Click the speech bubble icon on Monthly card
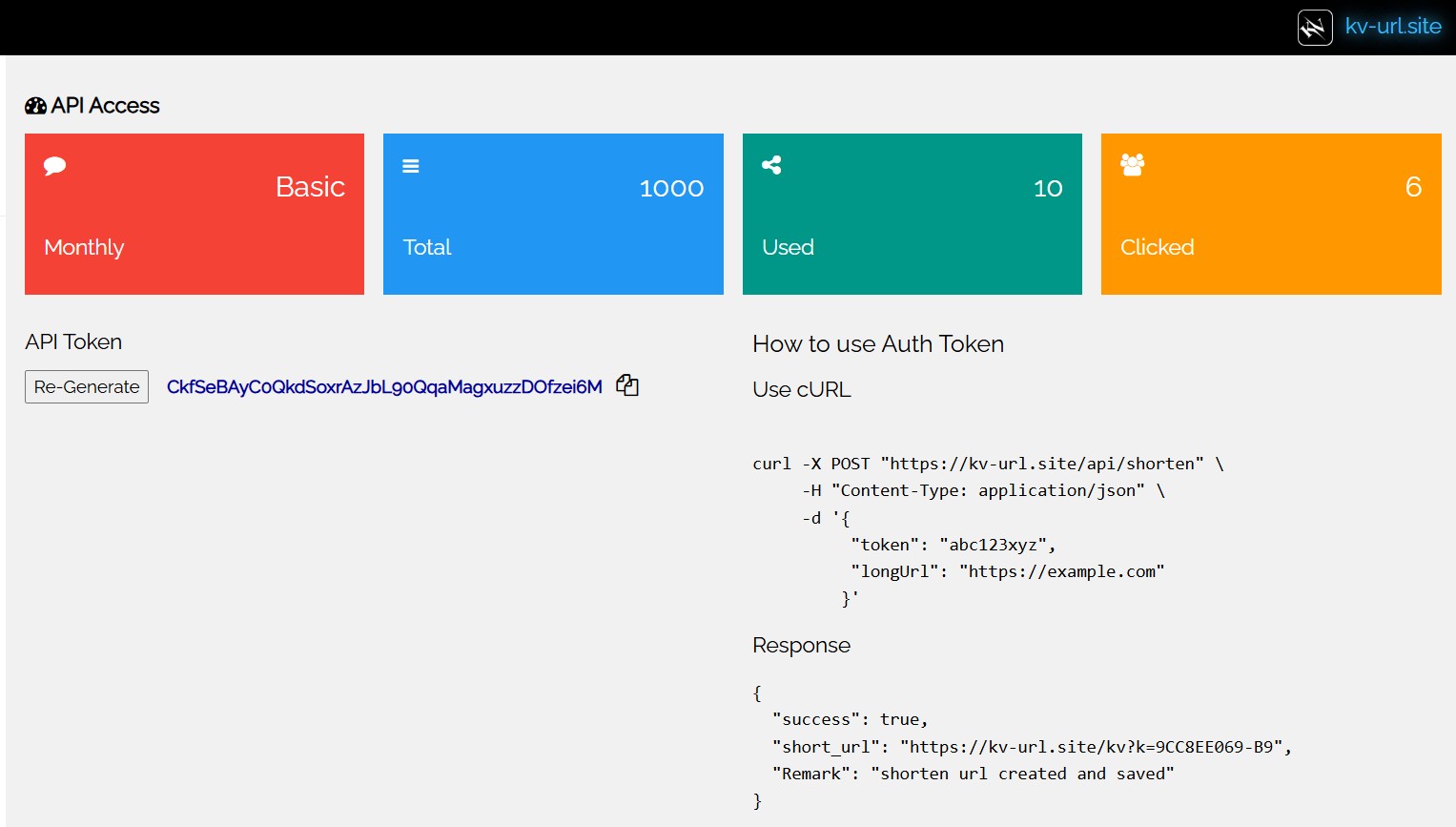Image resolution: width=1456 pixels, height=827 pixels. [x=54, y=165]
